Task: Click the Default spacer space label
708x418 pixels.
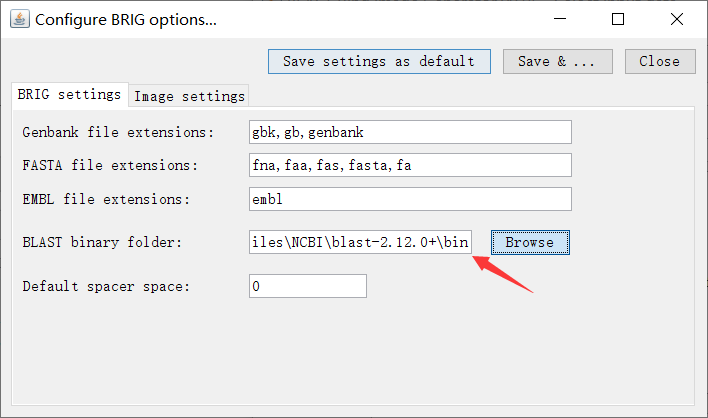Action: pos(106,286)
